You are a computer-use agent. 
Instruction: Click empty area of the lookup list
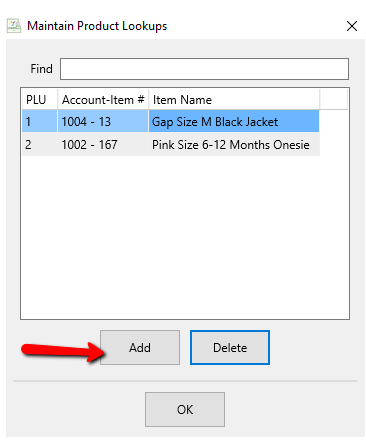(x=185, y=237)
